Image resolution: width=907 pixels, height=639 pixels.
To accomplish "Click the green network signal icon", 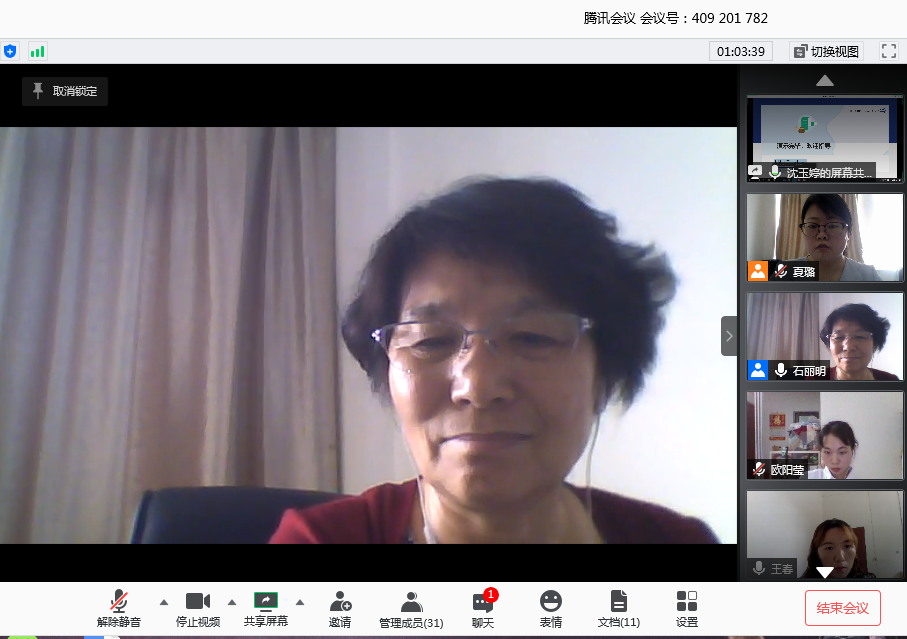I will click(x=38, y=51).
